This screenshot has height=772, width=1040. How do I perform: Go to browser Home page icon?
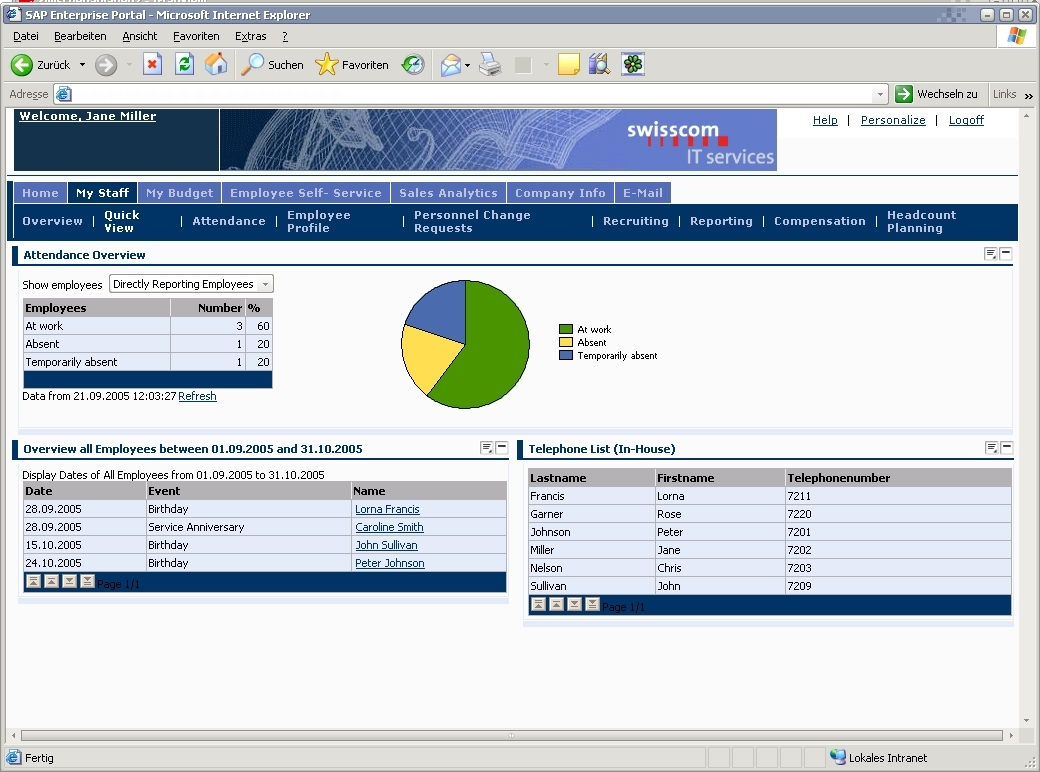[x=216, y=65]
